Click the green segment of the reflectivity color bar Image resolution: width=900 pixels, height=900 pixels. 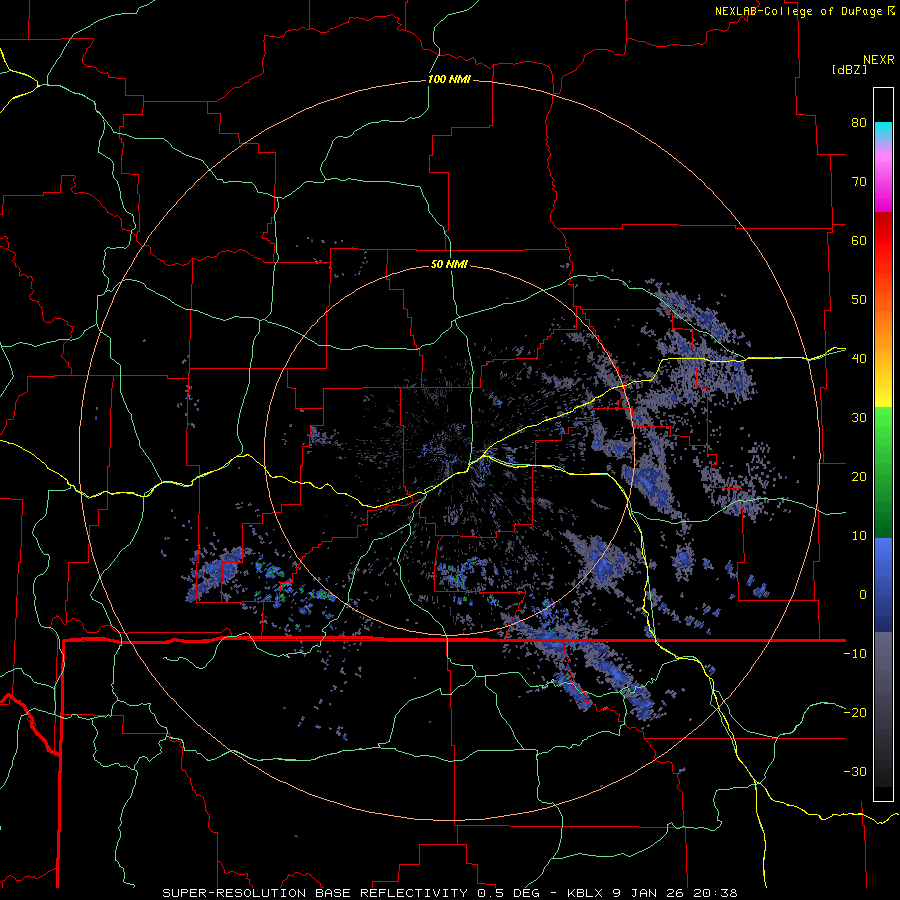pyautogui.click(x=883, y=472)
